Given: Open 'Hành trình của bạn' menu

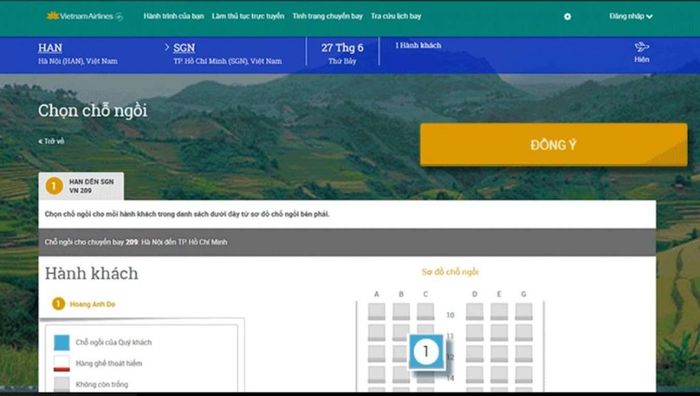Looking at the screenshot, I should 174,16.
